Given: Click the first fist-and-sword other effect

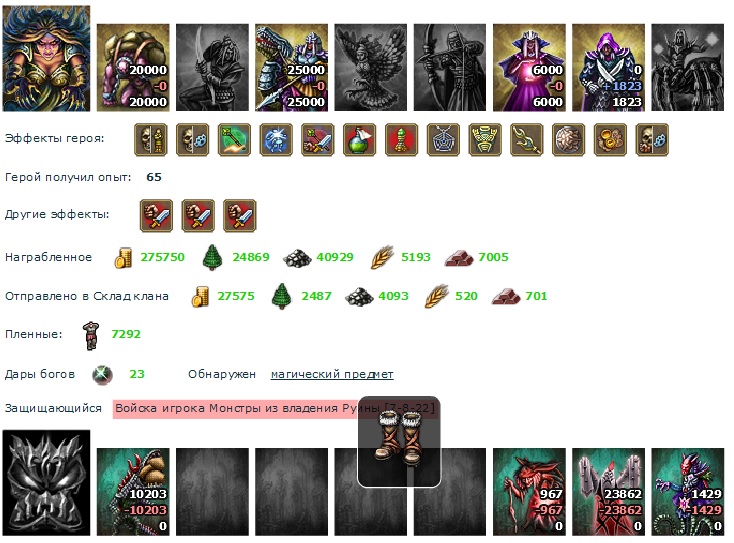Looking at the screenshot, I should click(x=156, y=215).
